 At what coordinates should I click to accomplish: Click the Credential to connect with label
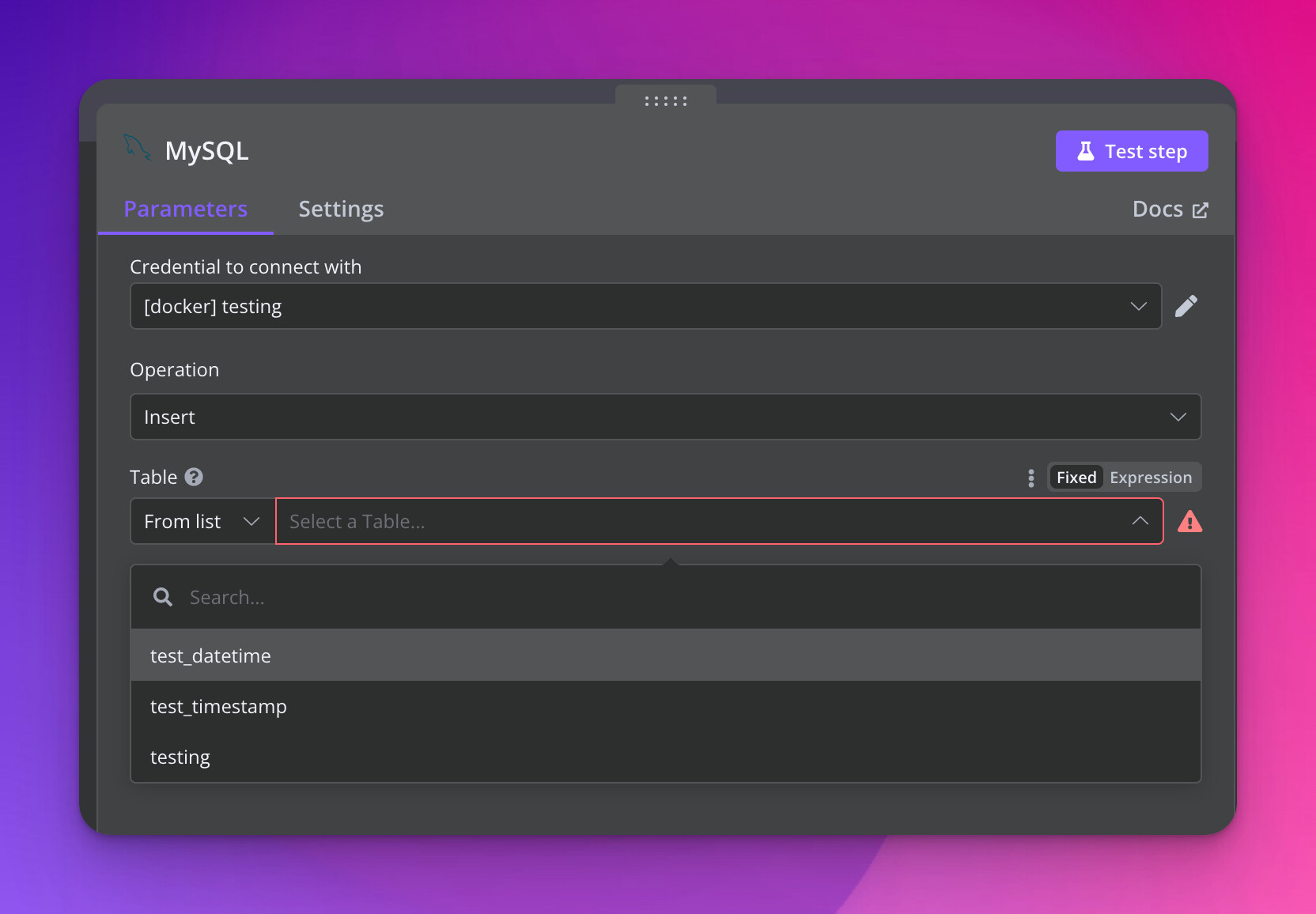coord(246,266)
